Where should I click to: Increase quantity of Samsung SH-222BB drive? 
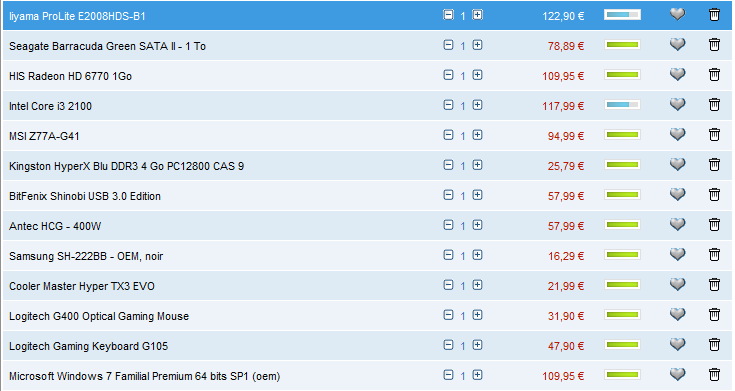(x=477, y=255)
